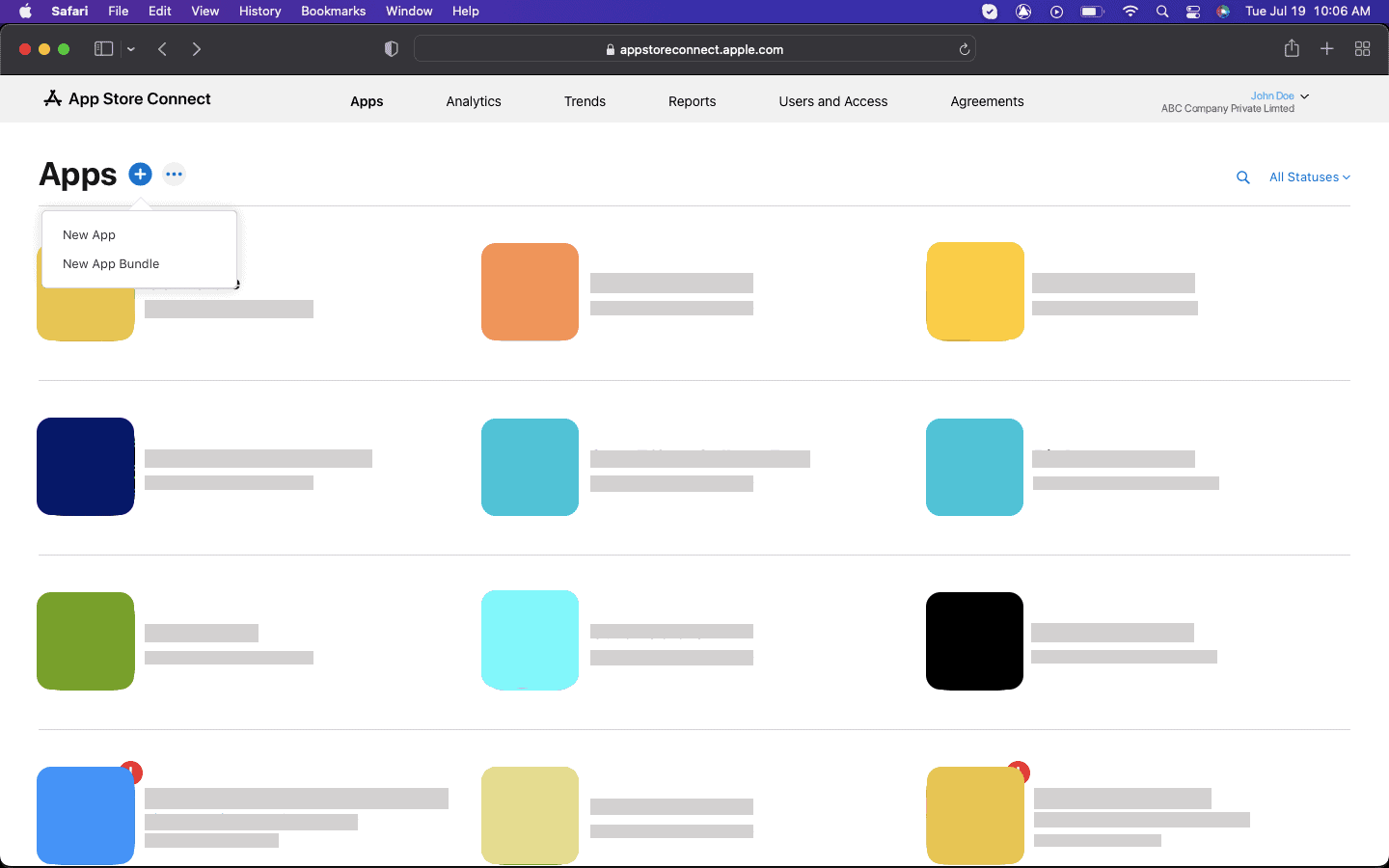Open the Window menu
The width and height of the screenshot is (1389, 868).
tap(409, 12)
